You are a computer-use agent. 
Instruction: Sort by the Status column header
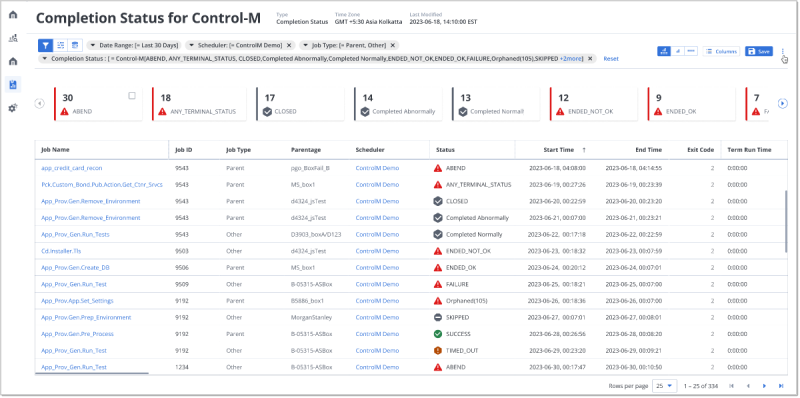pos(445,150)
